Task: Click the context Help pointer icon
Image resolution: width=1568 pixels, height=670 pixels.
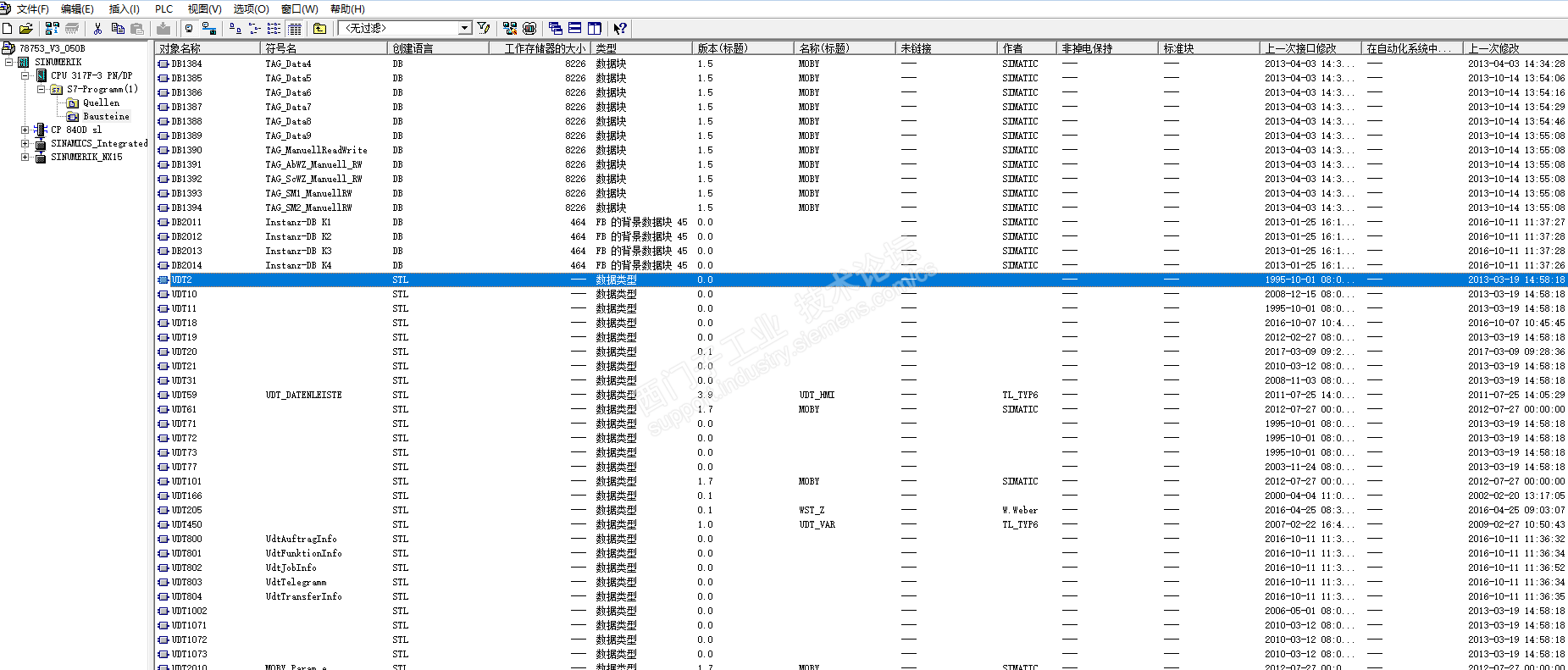Action: (620, 28)
